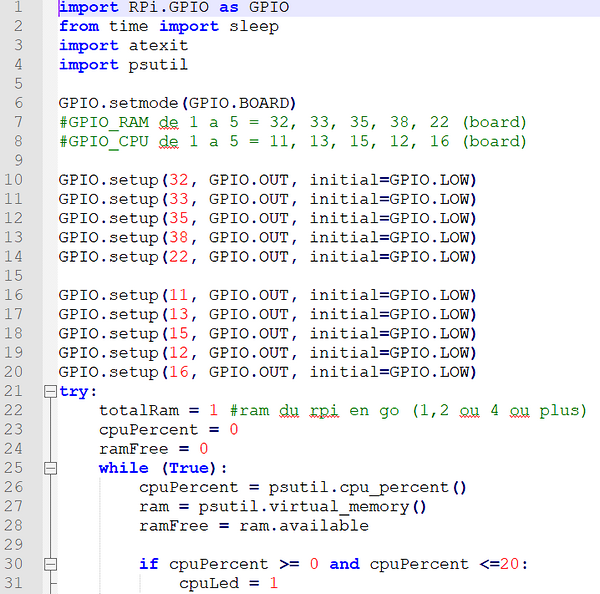The image size is (600, 594).
Task: Click the GPIO.setup(33 line
Action: point(267,199)
